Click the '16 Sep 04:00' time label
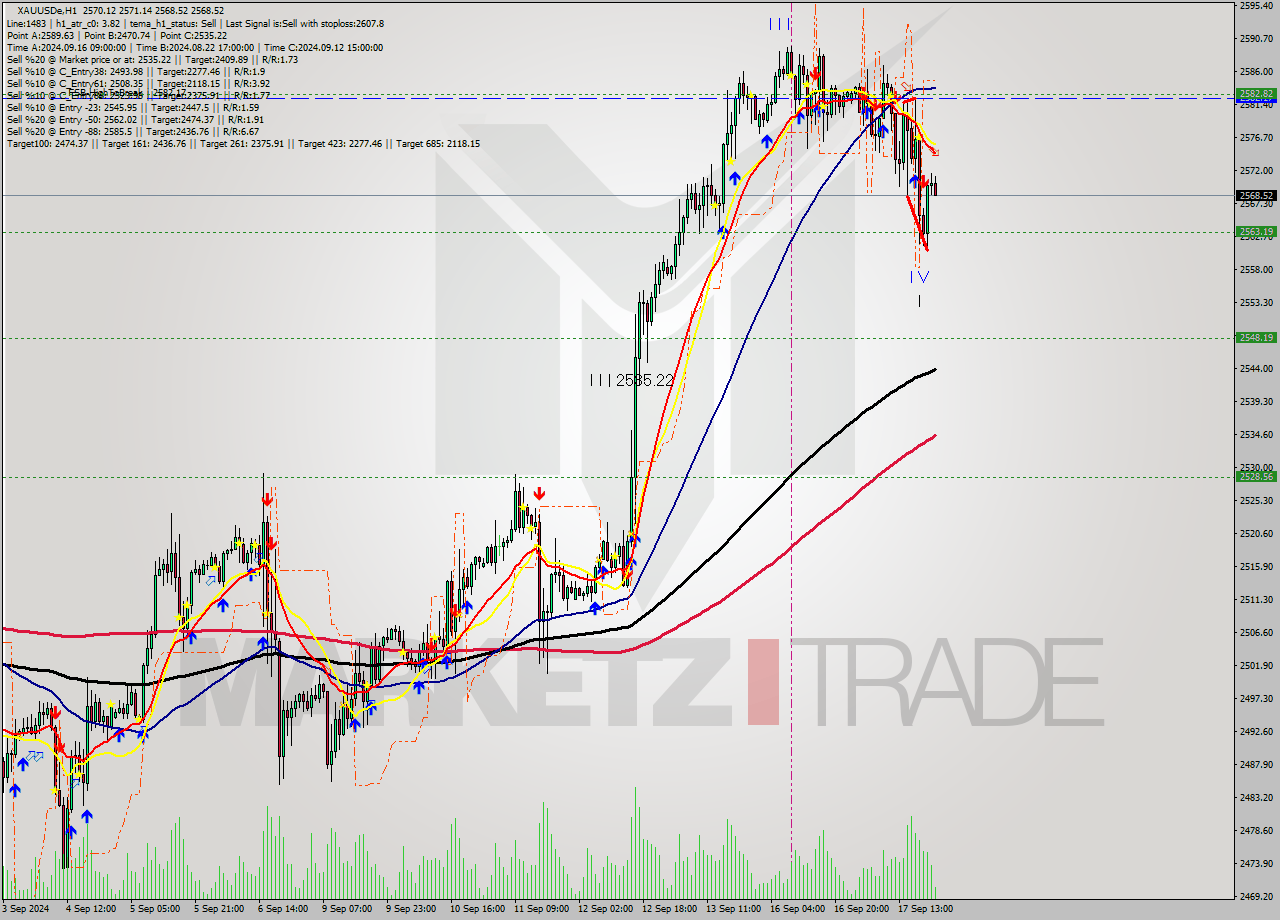Image resolution: width=1280 pixels, height=920 pixels. click(797, 909)
